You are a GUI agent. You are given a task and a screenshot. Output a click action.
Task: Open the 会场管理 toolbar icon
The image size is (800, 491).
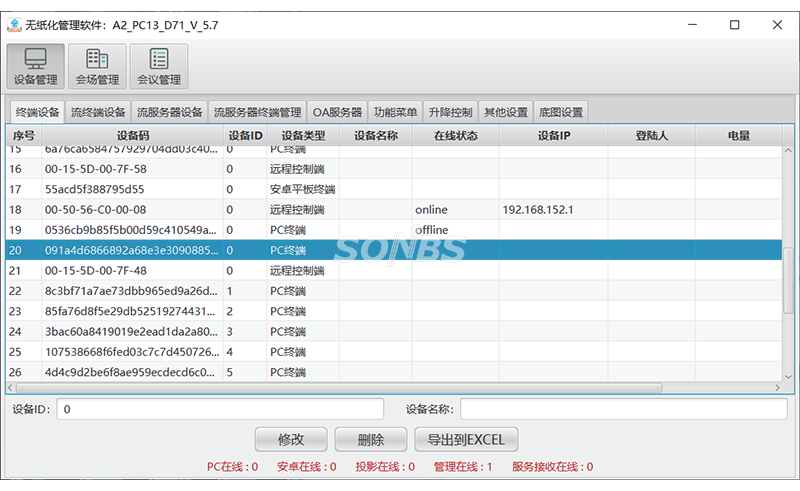pos(97,66)
